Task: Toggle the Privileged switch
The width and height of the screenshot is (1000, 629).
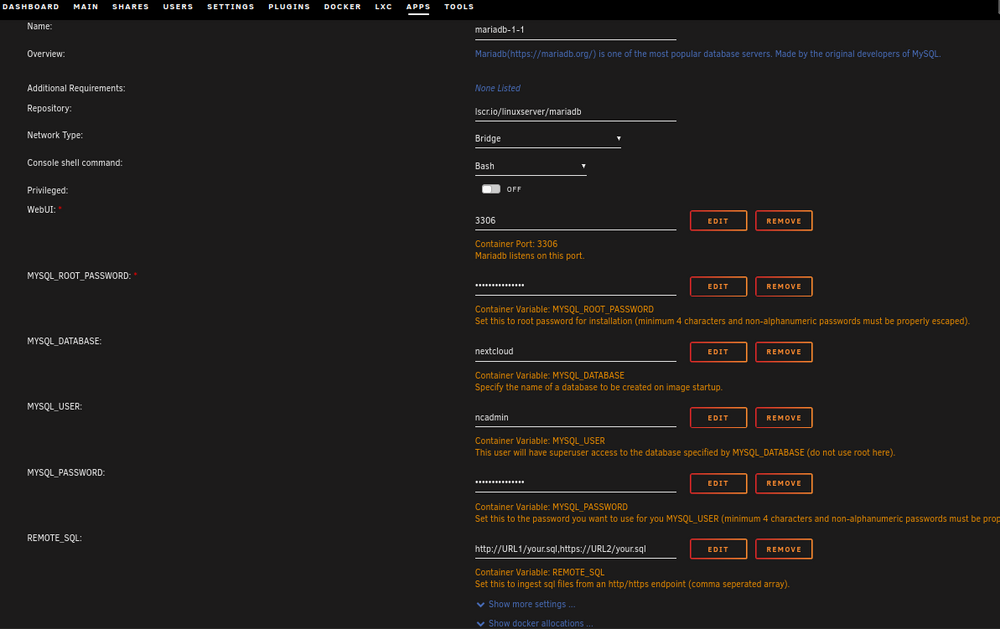Action: [x=490, y=189]
